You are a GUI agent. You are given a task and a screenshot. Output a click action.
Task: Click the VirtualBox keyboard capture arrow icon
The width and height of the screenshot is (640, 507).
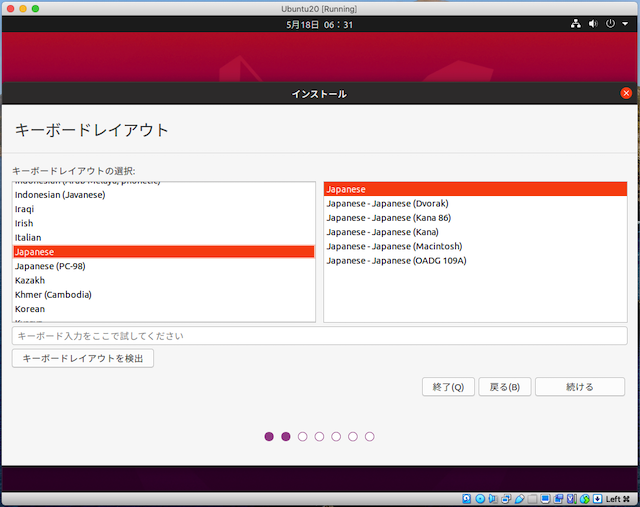click(x=598, y=499)
